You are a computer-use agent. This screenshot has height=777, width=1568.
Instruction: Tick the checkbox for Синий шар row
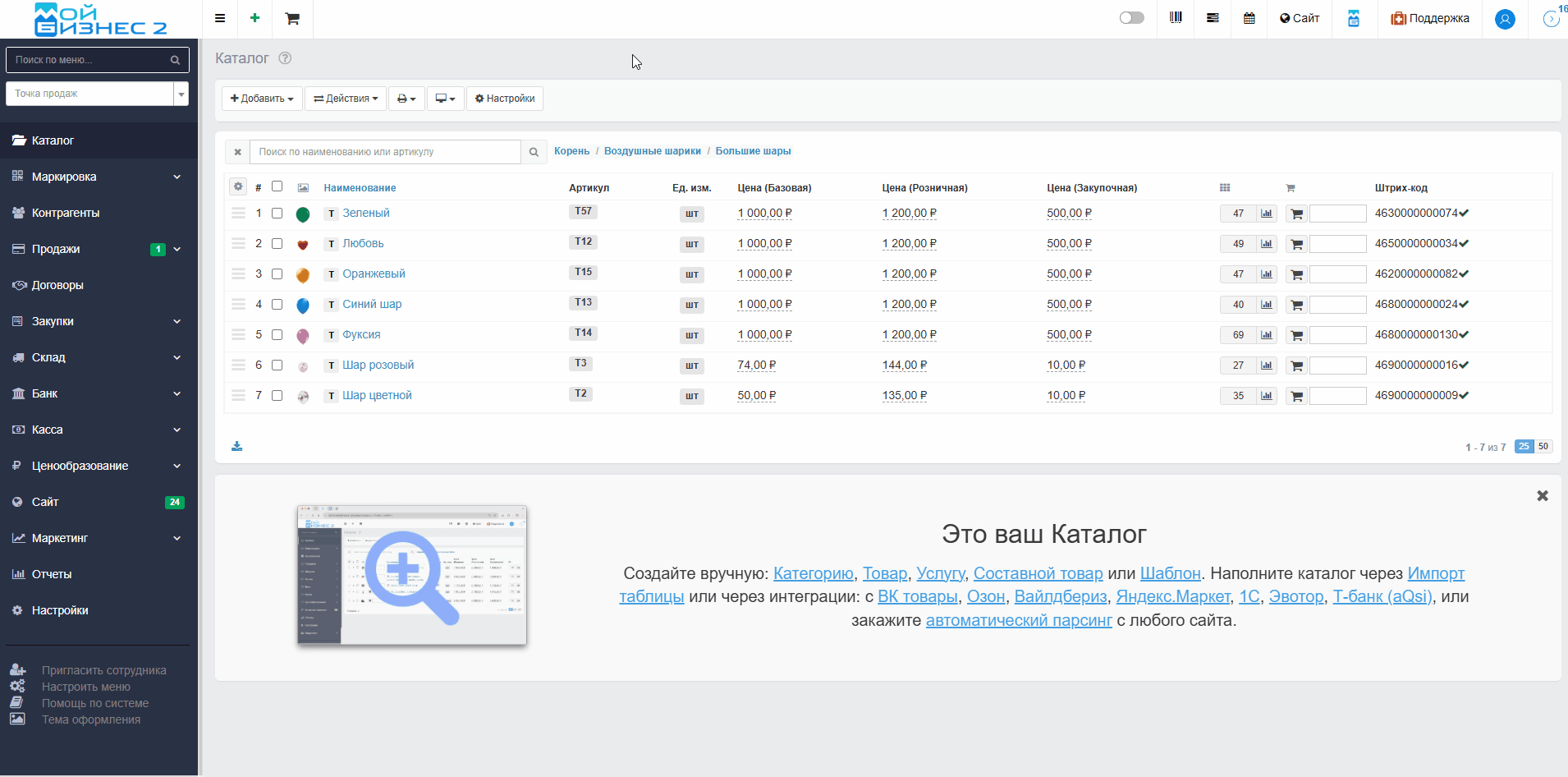tap(277, 305)
